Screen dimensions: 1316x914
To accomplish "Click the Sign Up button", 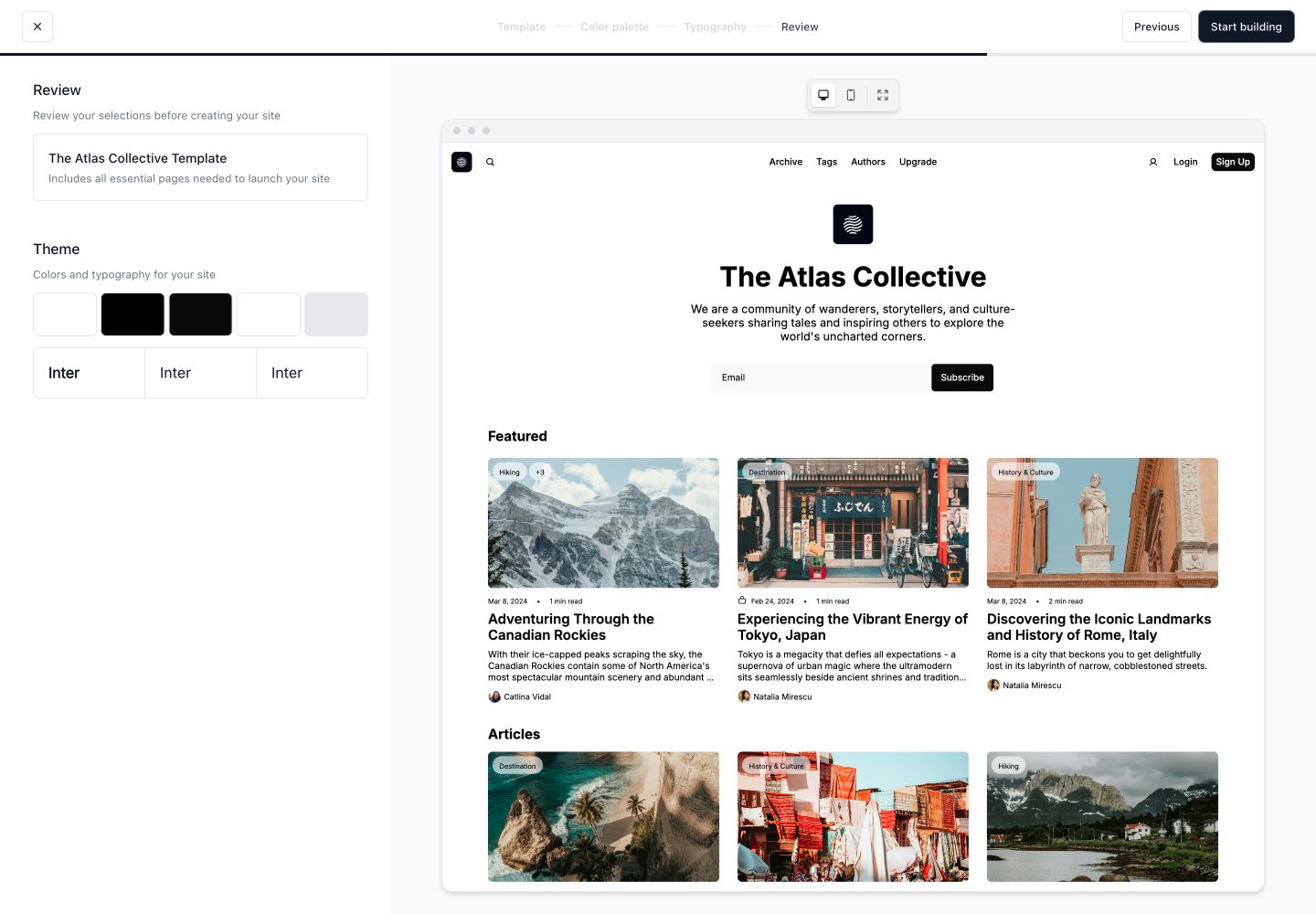I will [1233, 162].
